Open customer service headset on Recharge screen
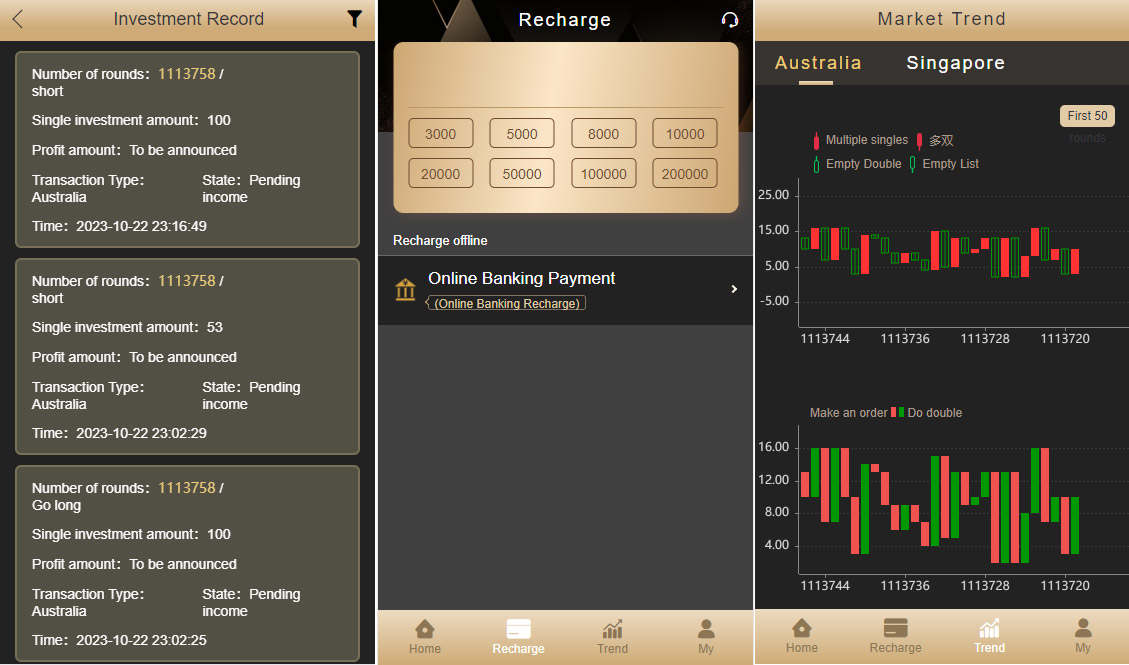Image resolution: width=1129 pixels, height=665 pixels. pos(730,20)
